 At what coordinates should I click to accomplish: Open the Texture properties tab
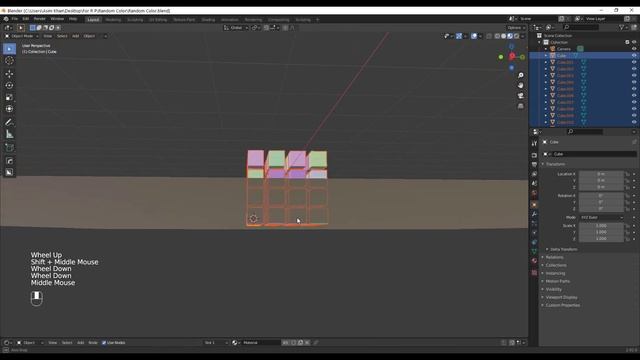coord(534,273)
